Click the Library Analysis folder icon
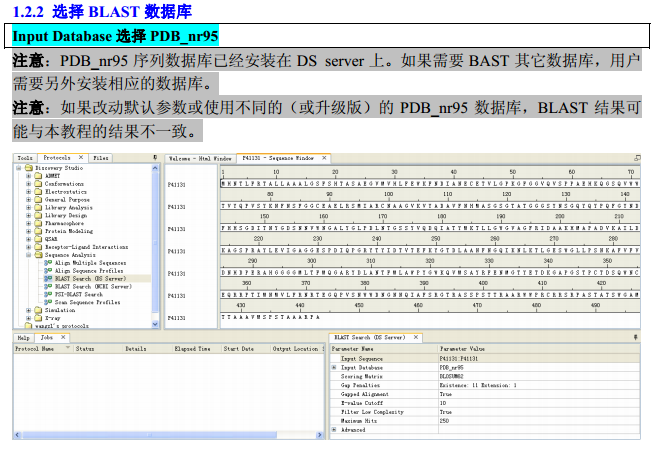 38,208
